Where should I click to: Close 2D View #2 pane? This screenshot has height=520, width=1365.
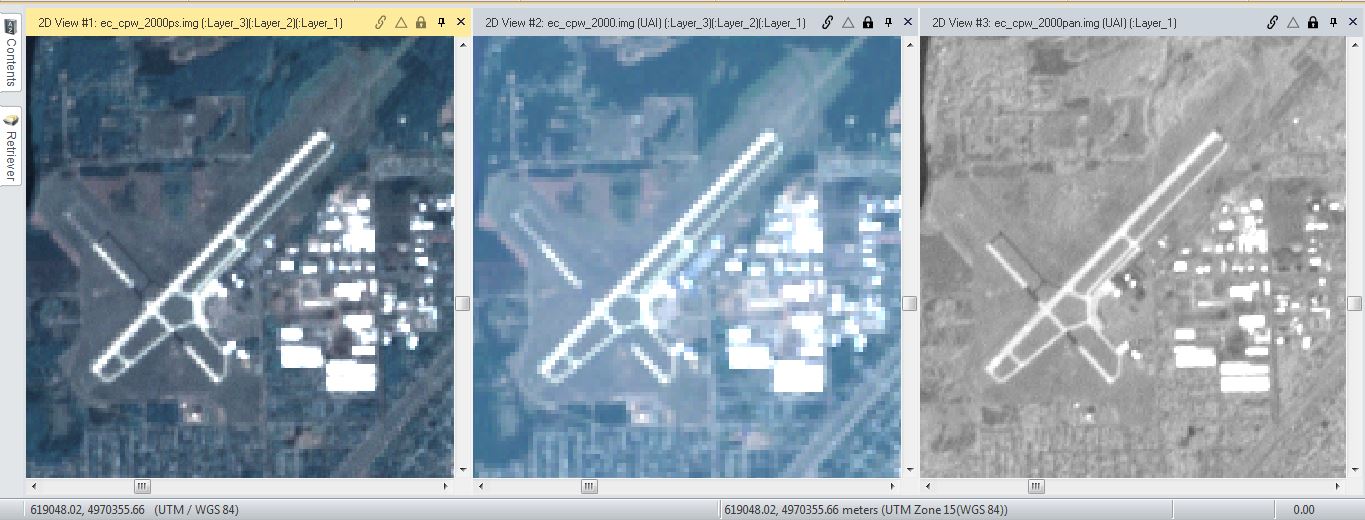(907, 22)
